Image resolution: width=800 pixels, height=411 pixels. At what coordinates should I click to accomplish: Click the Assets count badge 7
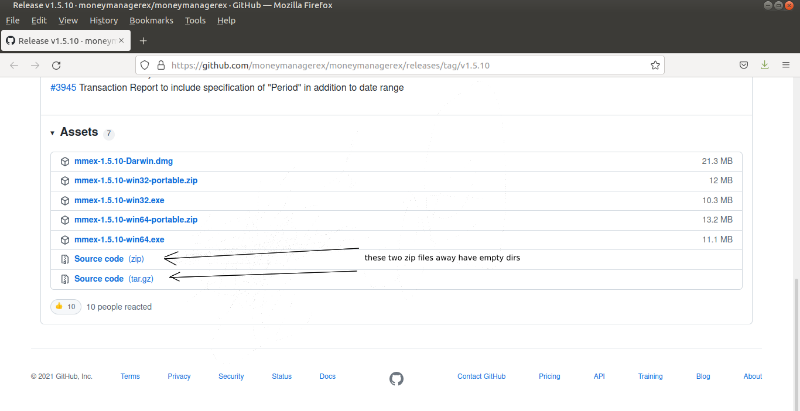point(109,134)
